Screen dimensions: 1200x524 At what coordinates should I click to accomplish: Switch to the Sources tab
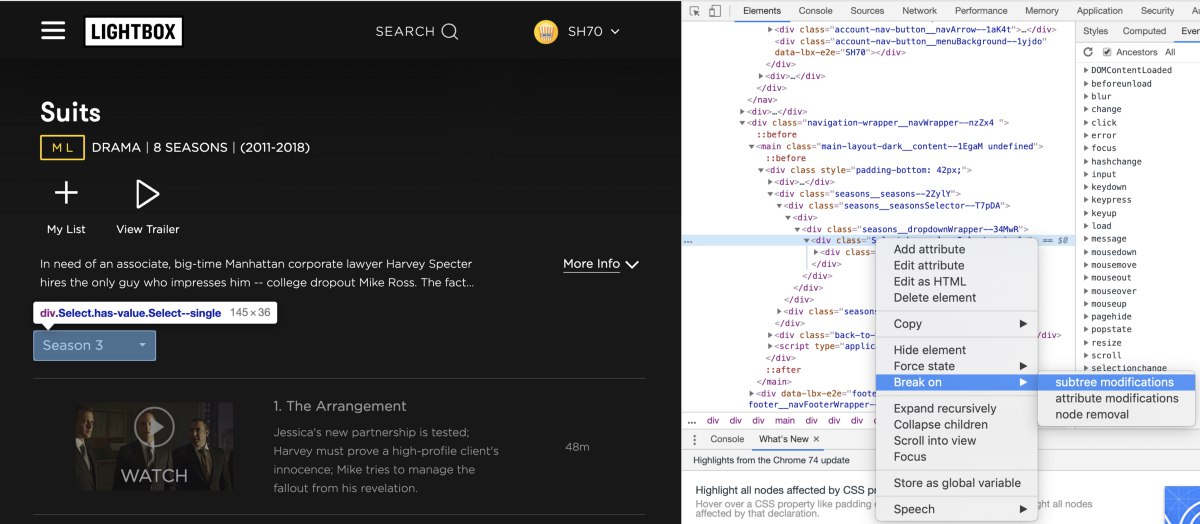[867, 11]
